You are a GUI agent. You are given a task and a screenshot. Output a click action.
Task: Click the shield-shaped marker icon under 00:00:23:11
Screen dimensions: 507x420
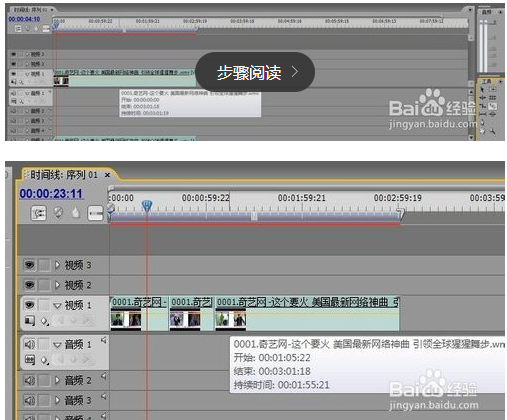[58, 213]
